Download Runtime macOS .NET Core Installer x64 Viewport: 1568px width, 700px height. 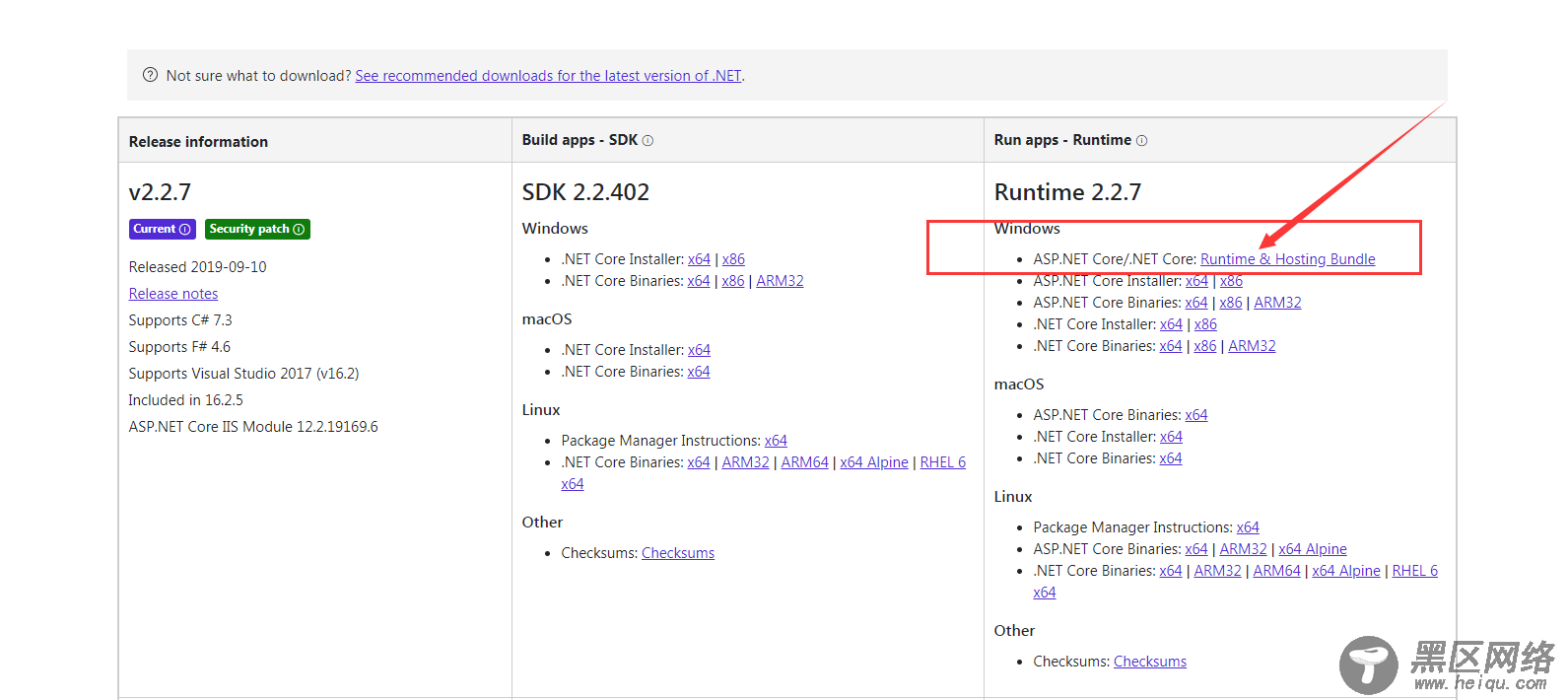1171,437
